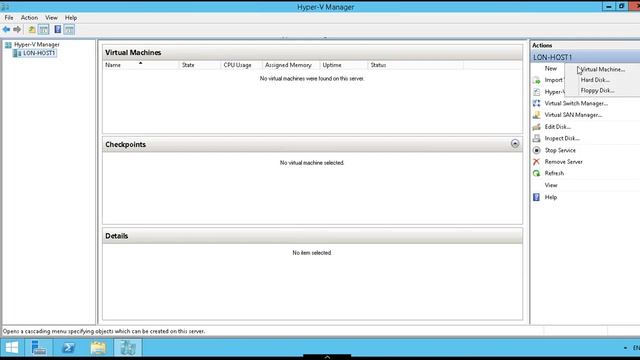Click Inspect Disk... action
This screenshot has width=640, height=360.
pos(562,138)
